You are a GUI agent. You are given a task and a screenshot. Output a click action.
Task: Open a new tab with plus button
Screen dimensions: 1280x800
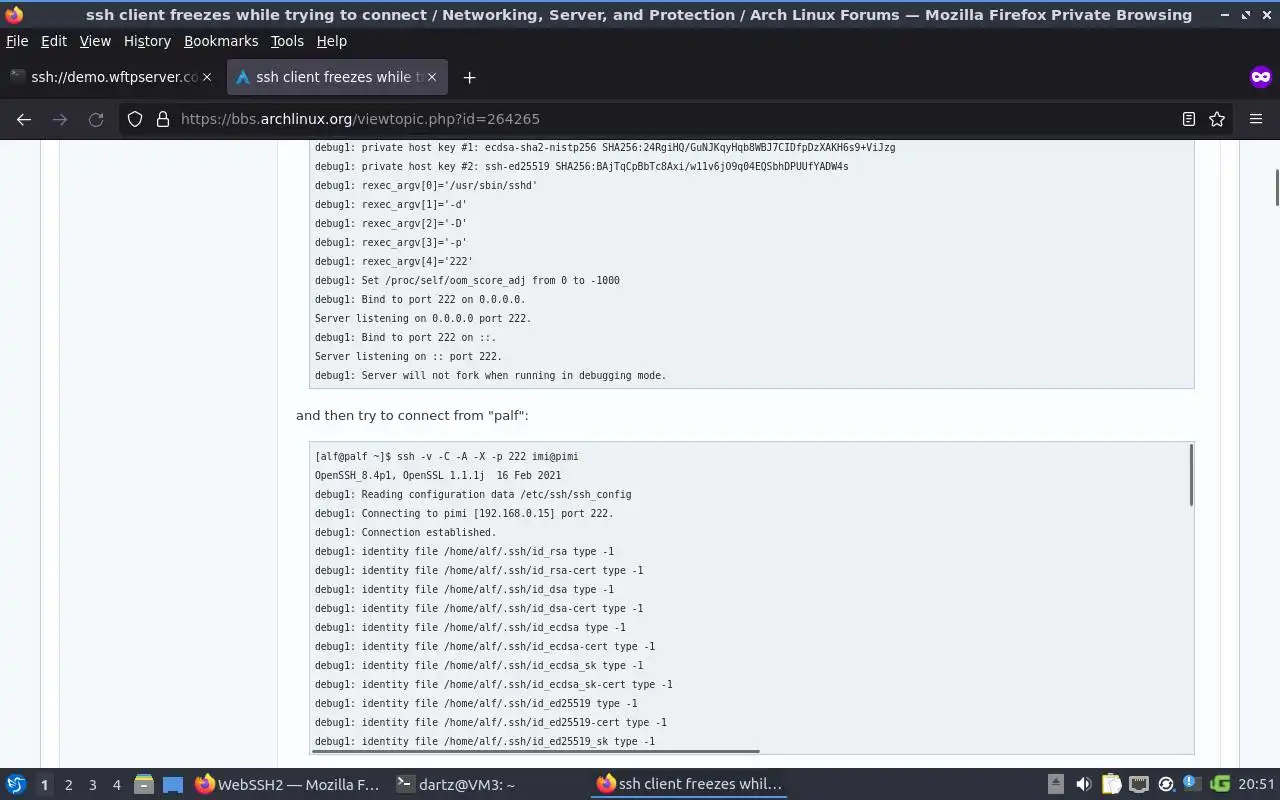pyautogui.click(x=469, y=77)
